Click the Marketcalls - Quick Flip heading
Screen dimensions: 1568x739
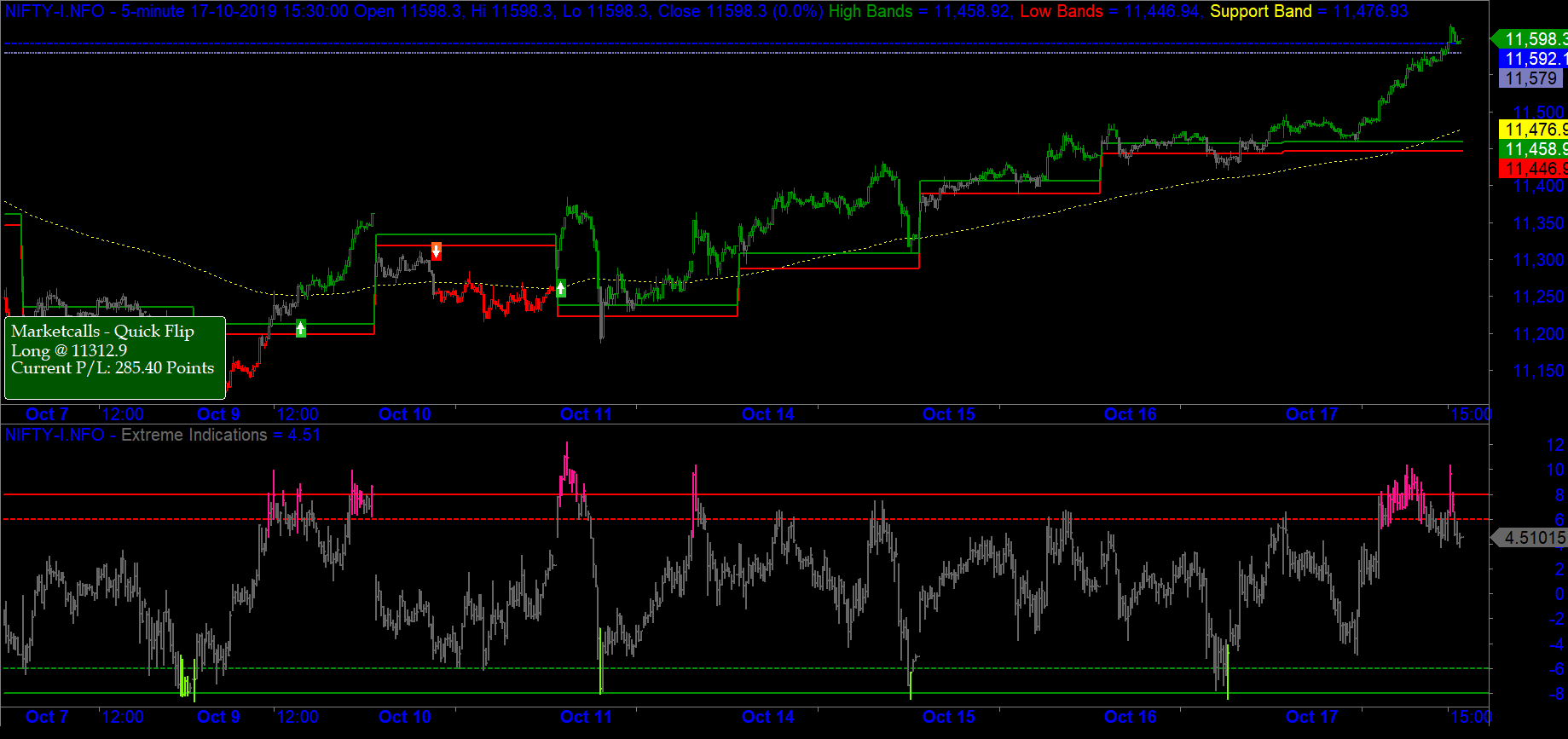click(103, 331)
